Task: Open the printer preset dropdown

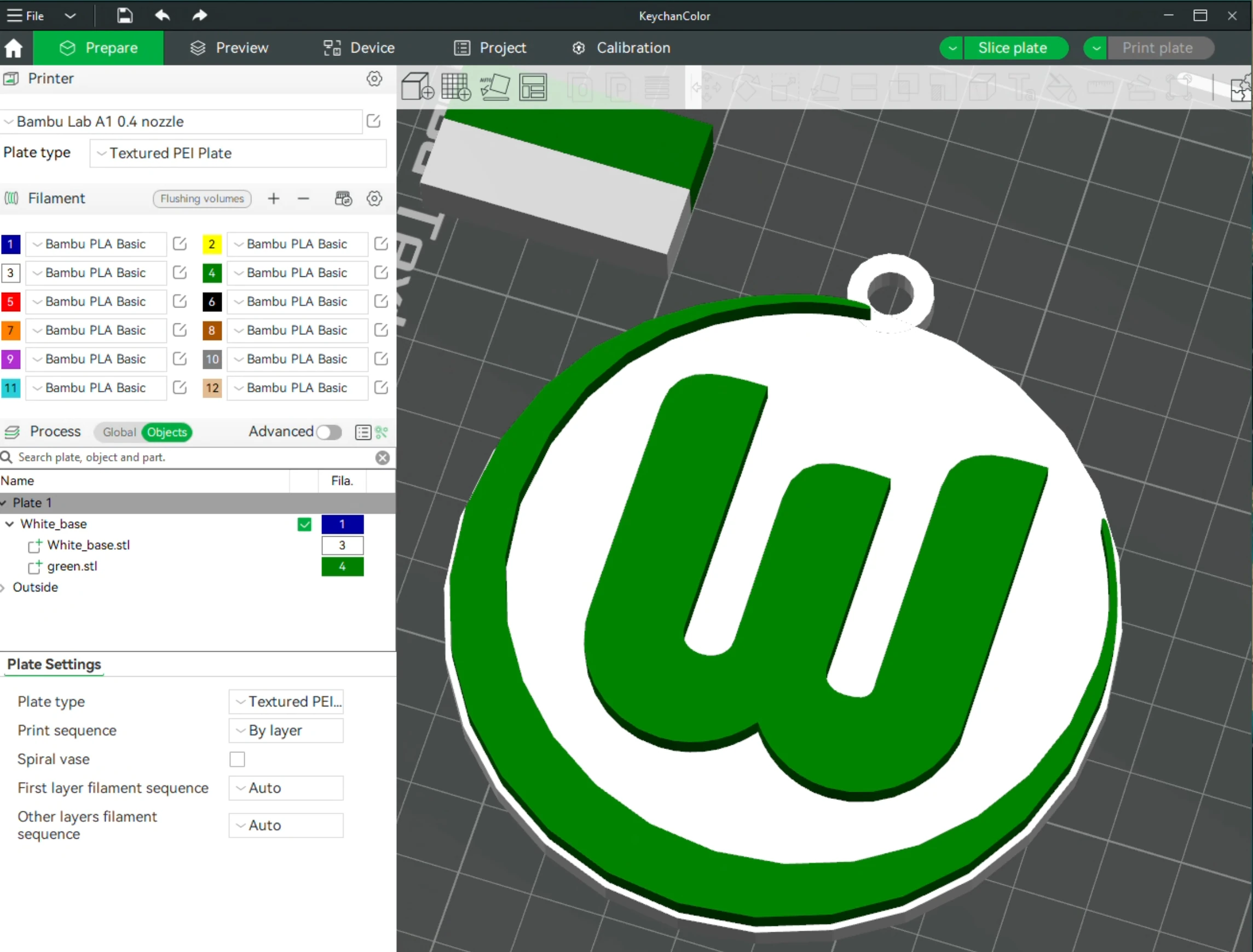Action: tap(181, 121)
